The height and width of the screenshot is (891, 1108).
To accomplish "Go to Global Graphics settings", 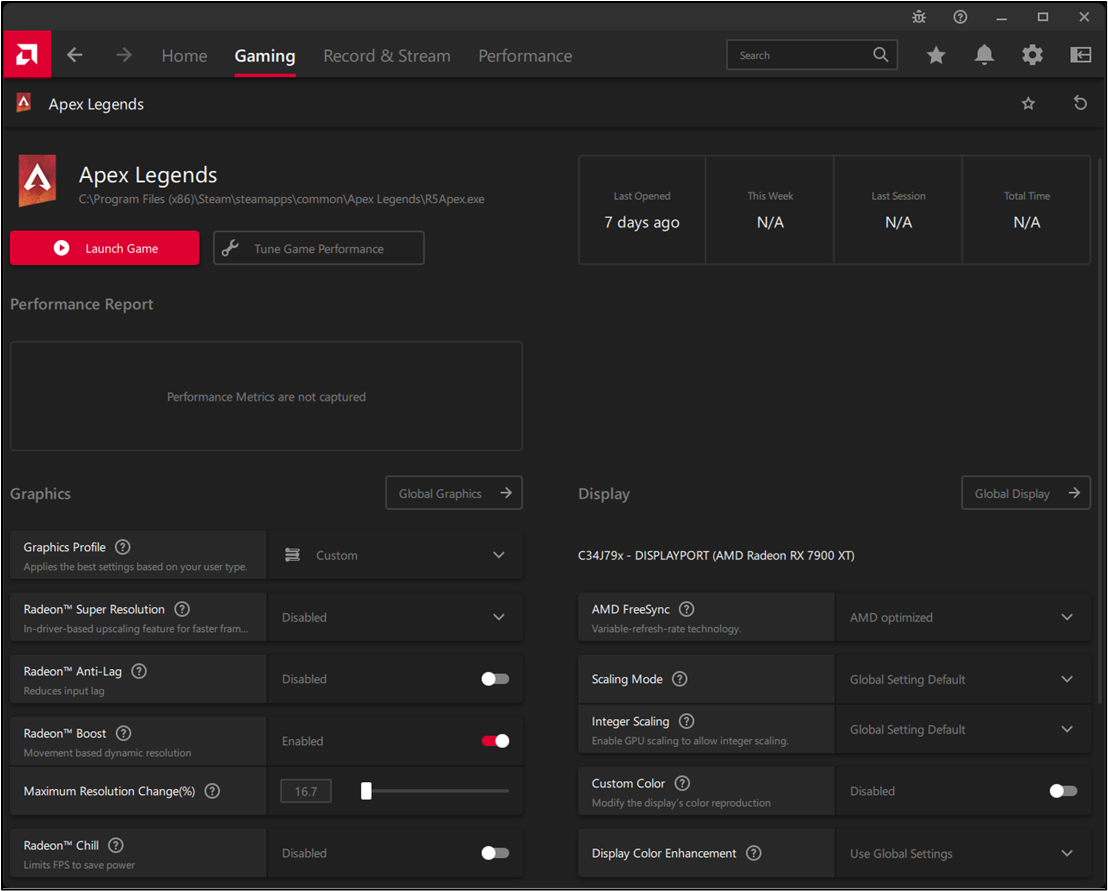I will pyautogui.click(x=454, y=493).
